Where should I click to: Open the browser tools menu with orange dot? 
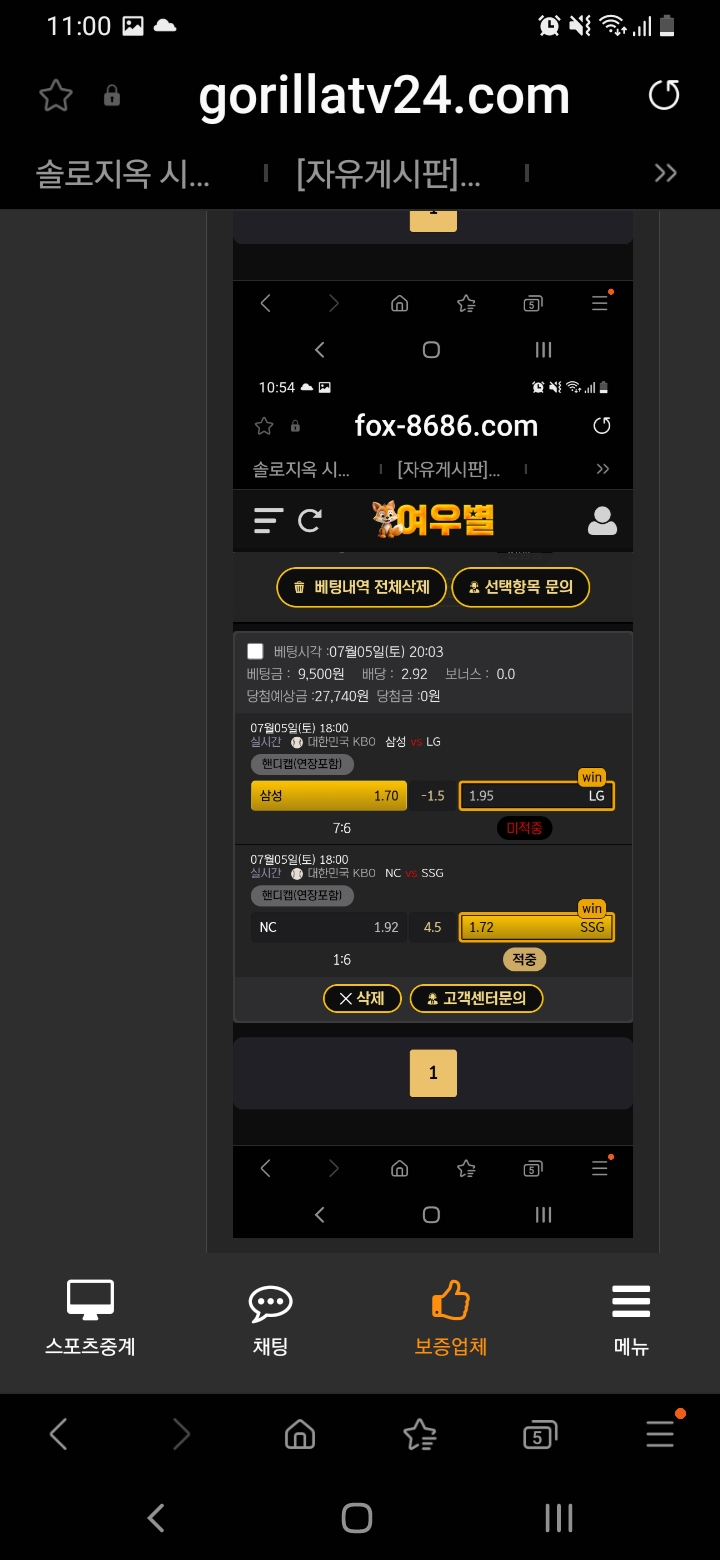(661, 1434)
